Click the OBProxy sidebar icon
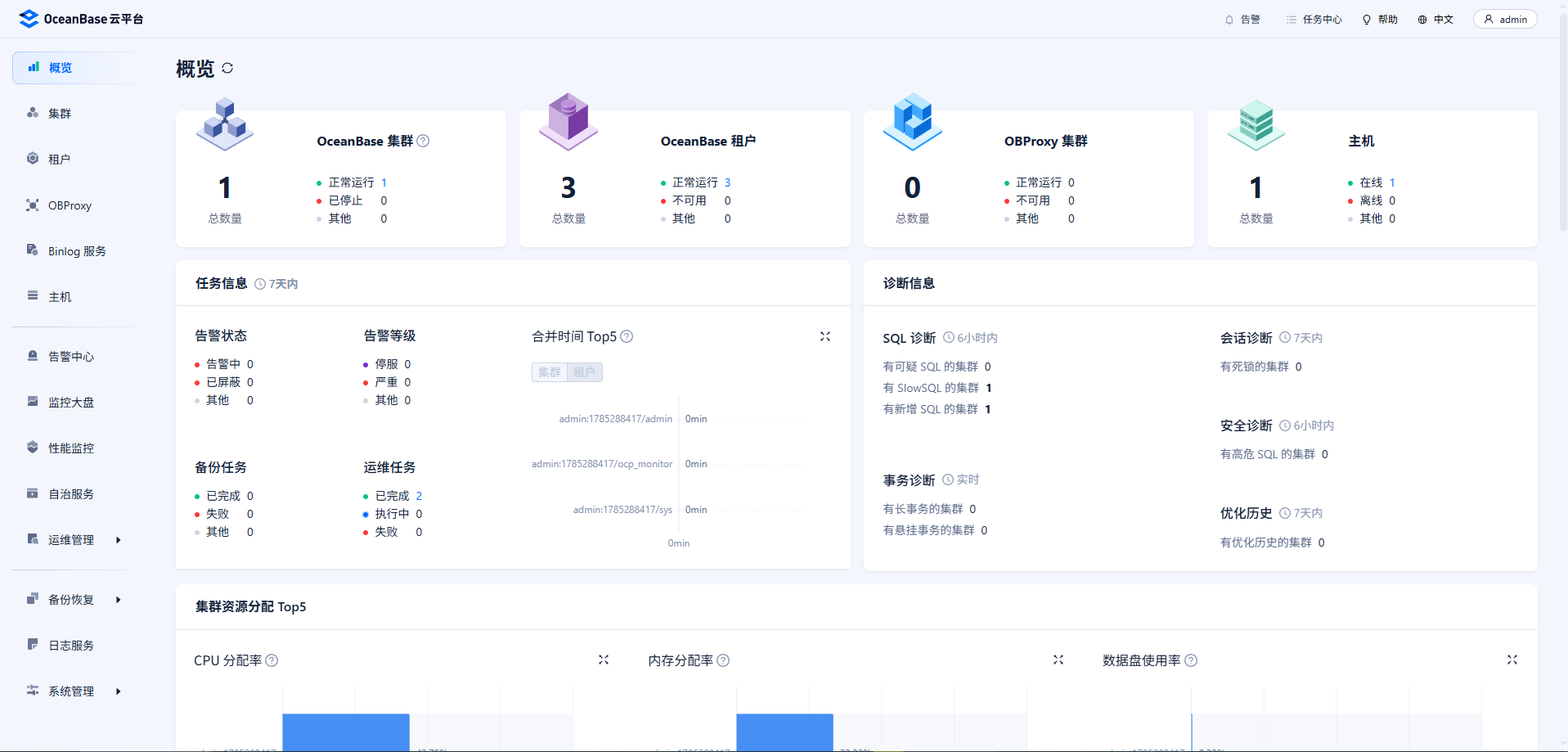This screenshot has height=752, width=1568. (x=33, y=205)
